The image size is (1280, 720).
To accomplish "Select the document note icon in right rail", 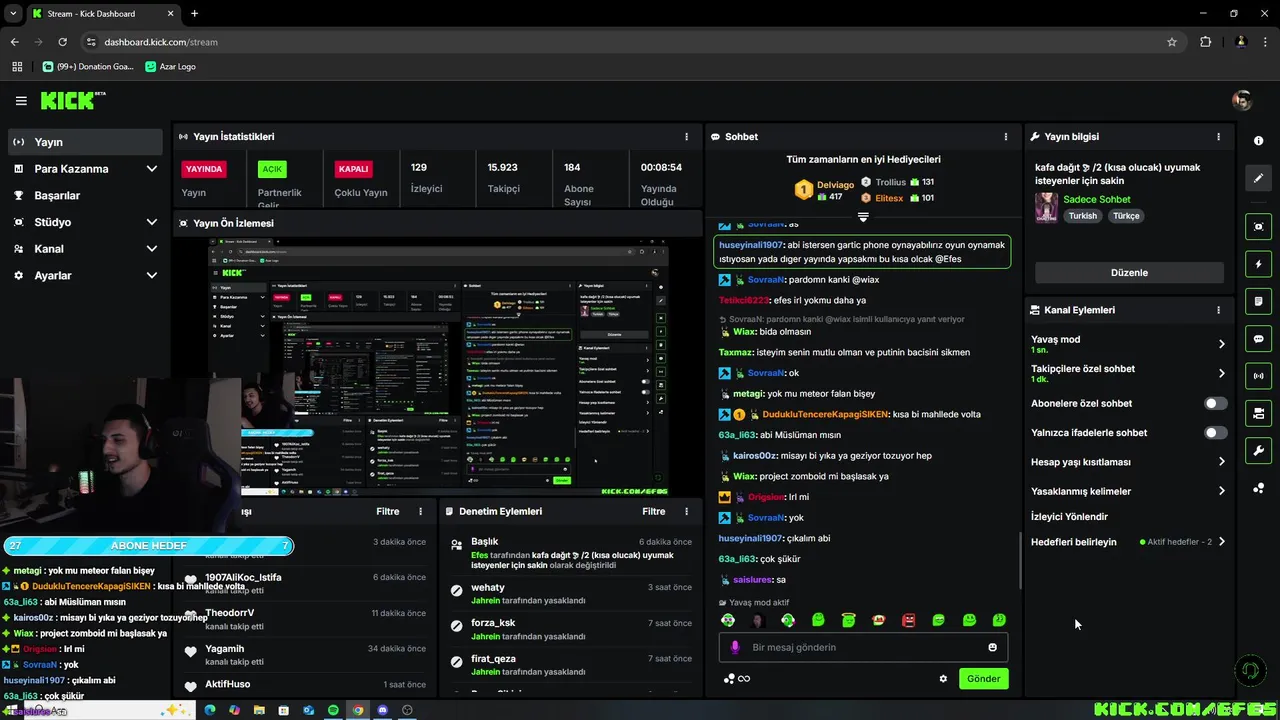I will [1258, 301].
